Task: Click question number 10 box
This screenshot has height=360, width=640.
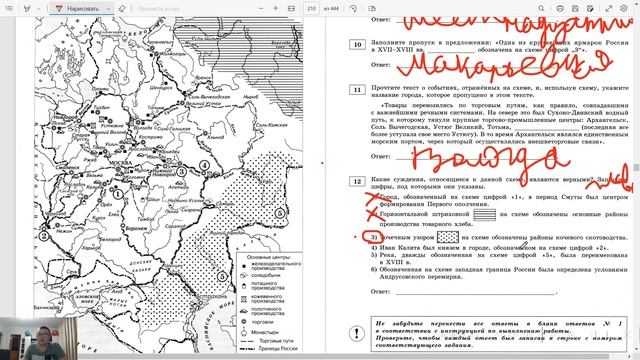Action: coord(357,44)
